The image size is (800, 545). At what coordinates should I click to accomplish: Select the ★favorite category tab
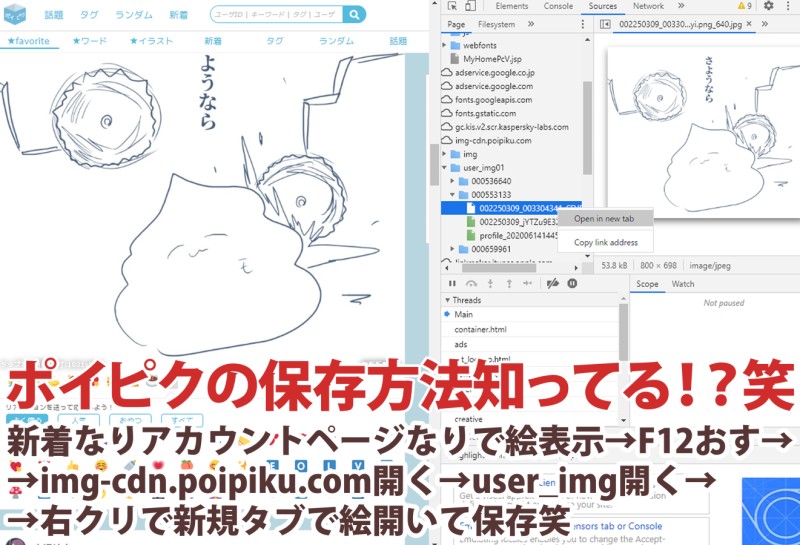(29, 41)
